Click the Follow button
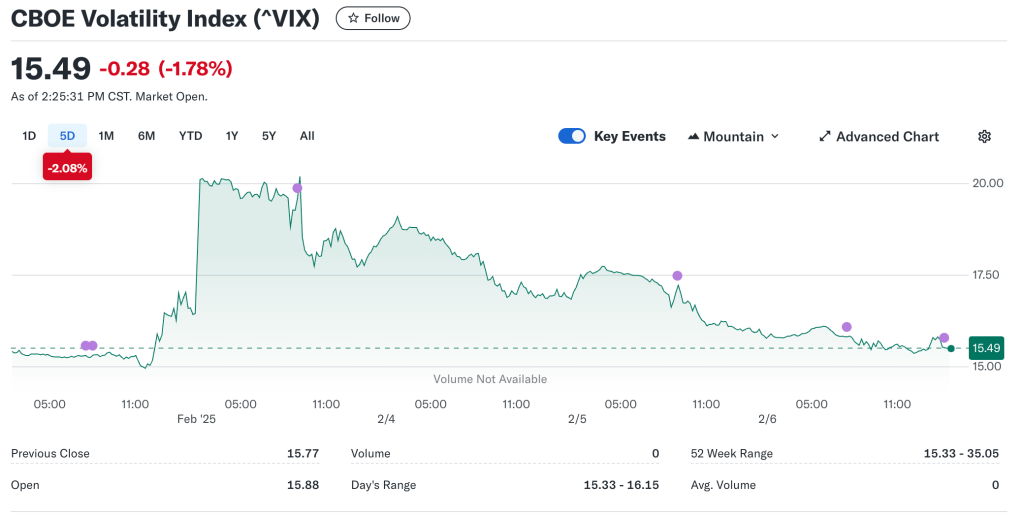 pos(373,18)
